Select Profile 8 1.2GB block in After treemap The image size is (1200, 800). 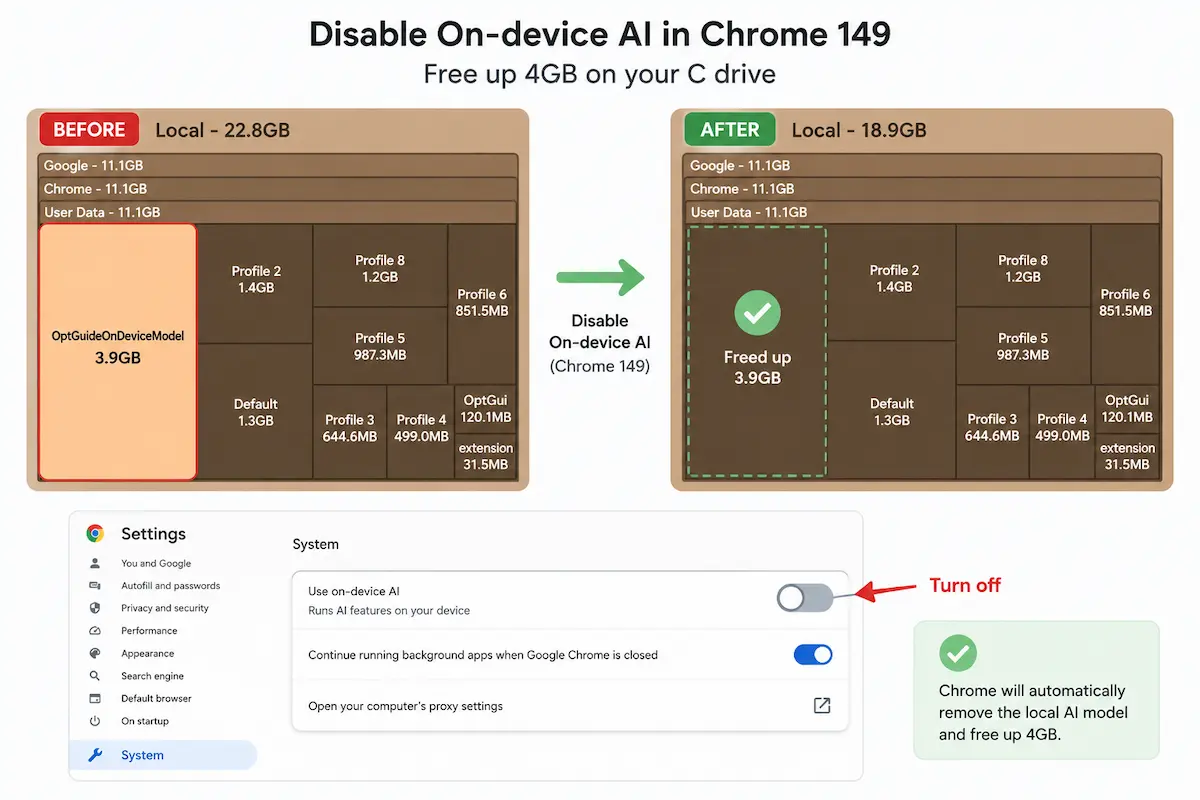pyautogui.click(x=1023, y=266)
